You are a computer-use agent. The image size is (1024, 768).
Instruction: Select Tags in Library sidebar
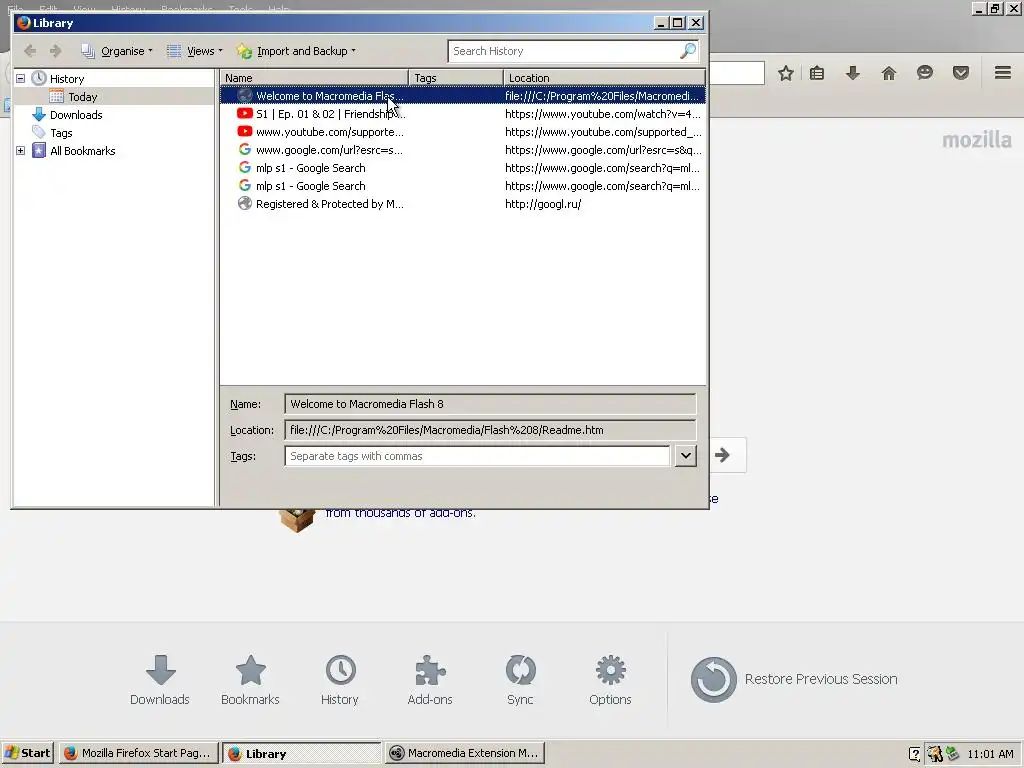(x=61, y=133)
